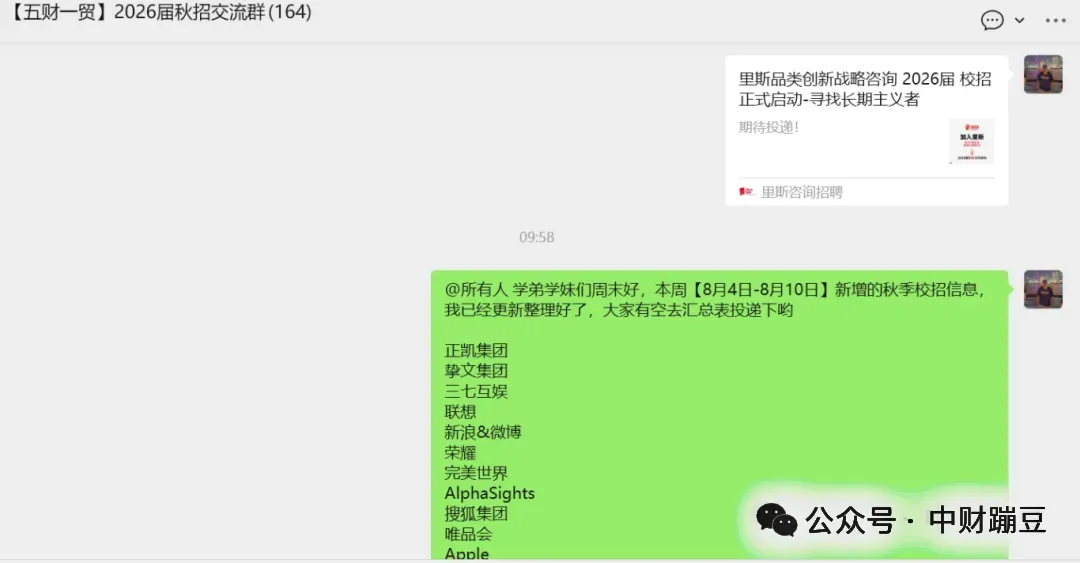Click the 期待投递! description text
The image size is (1080, 563).
pyautogui.click(x=769, y=127)
